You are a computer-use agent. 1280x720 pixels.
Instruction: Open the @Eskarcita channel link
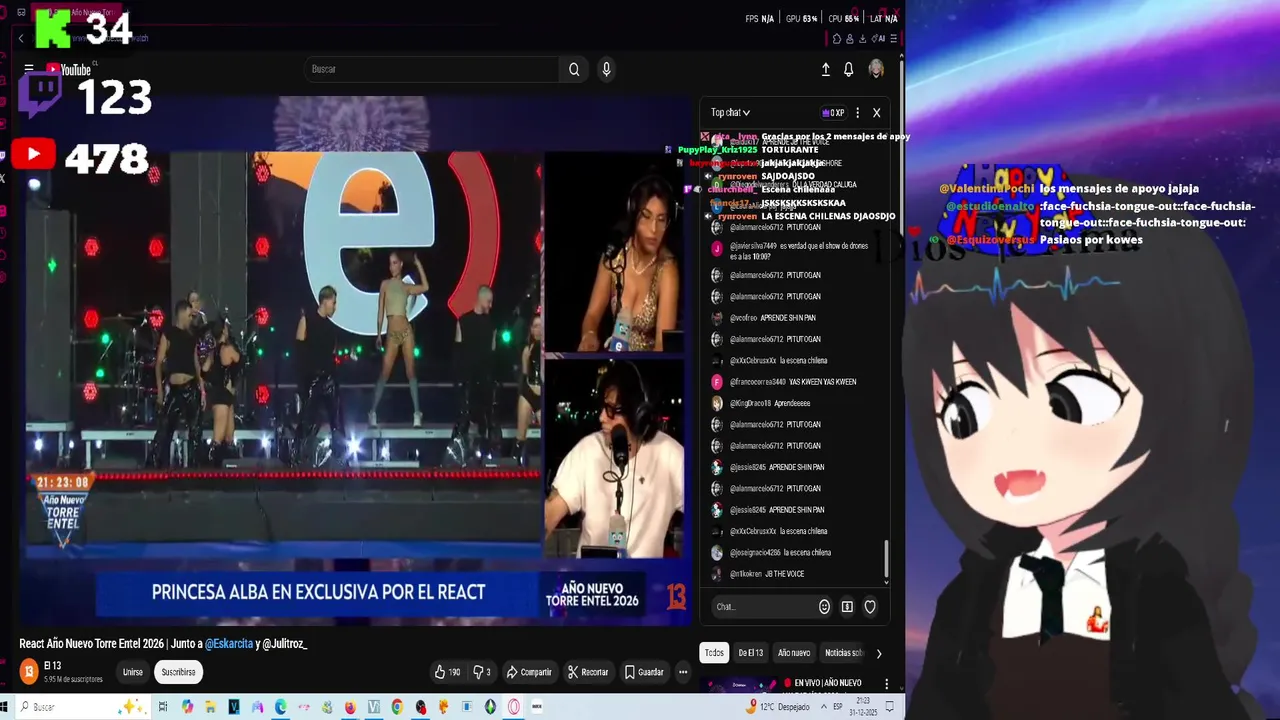[x=229, y=644]
